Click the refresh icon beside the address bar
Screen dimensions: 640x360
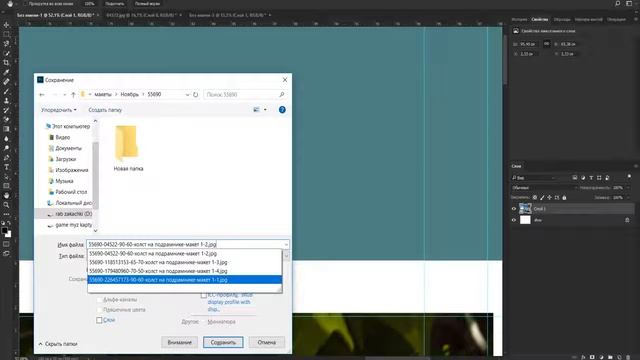tap(196, 95)
